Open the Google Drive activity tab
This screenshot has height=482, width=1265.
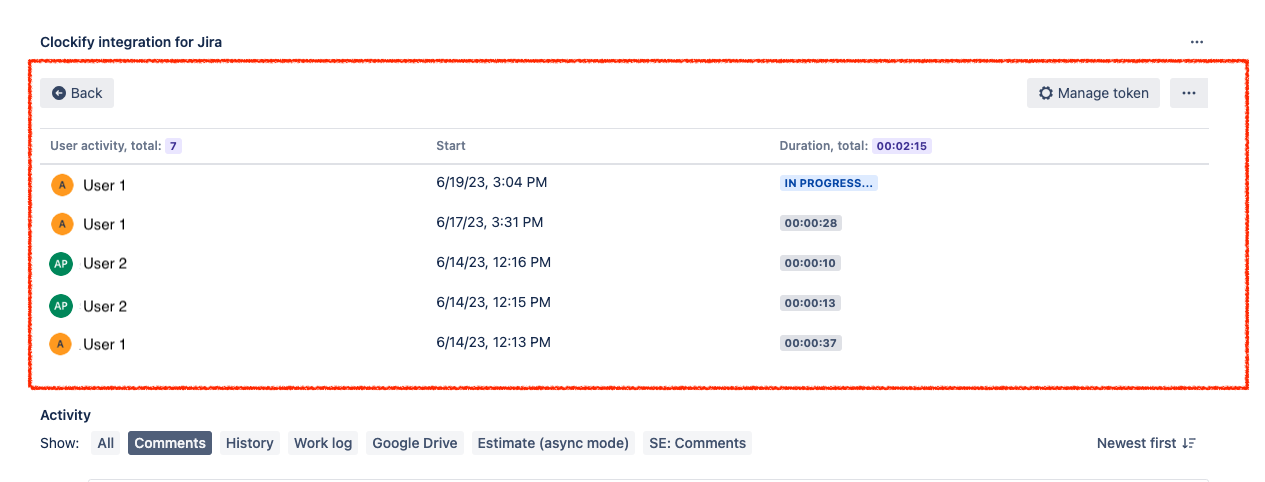[415, 443]
